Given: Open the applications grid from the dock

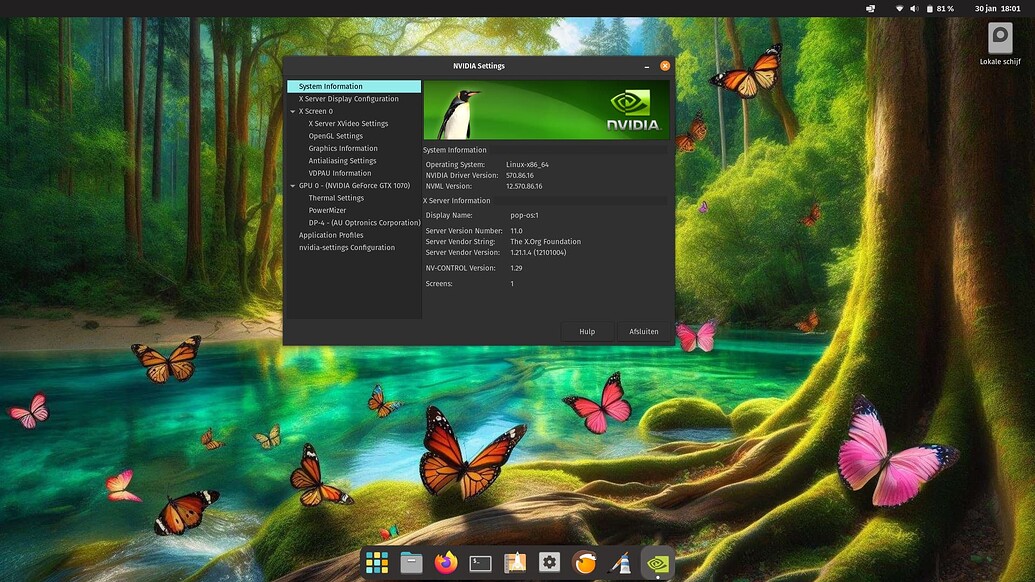Looking at the screenshot, I should pos(377,562).
